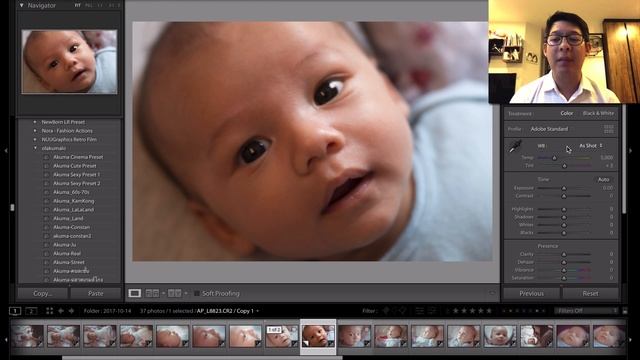
Task: Open the second window display 2
Action: point(31,311)
